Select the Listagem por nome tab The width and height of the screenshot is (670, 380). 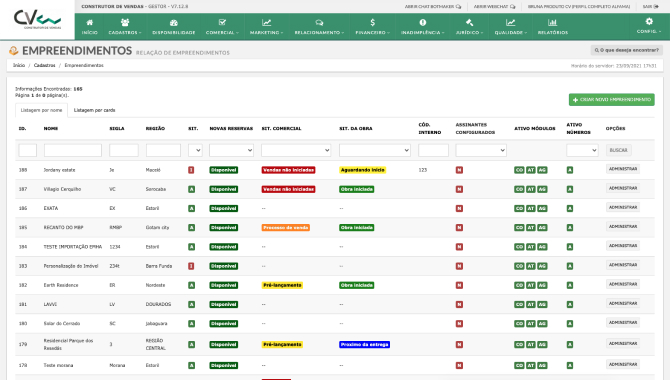[41, 110]
